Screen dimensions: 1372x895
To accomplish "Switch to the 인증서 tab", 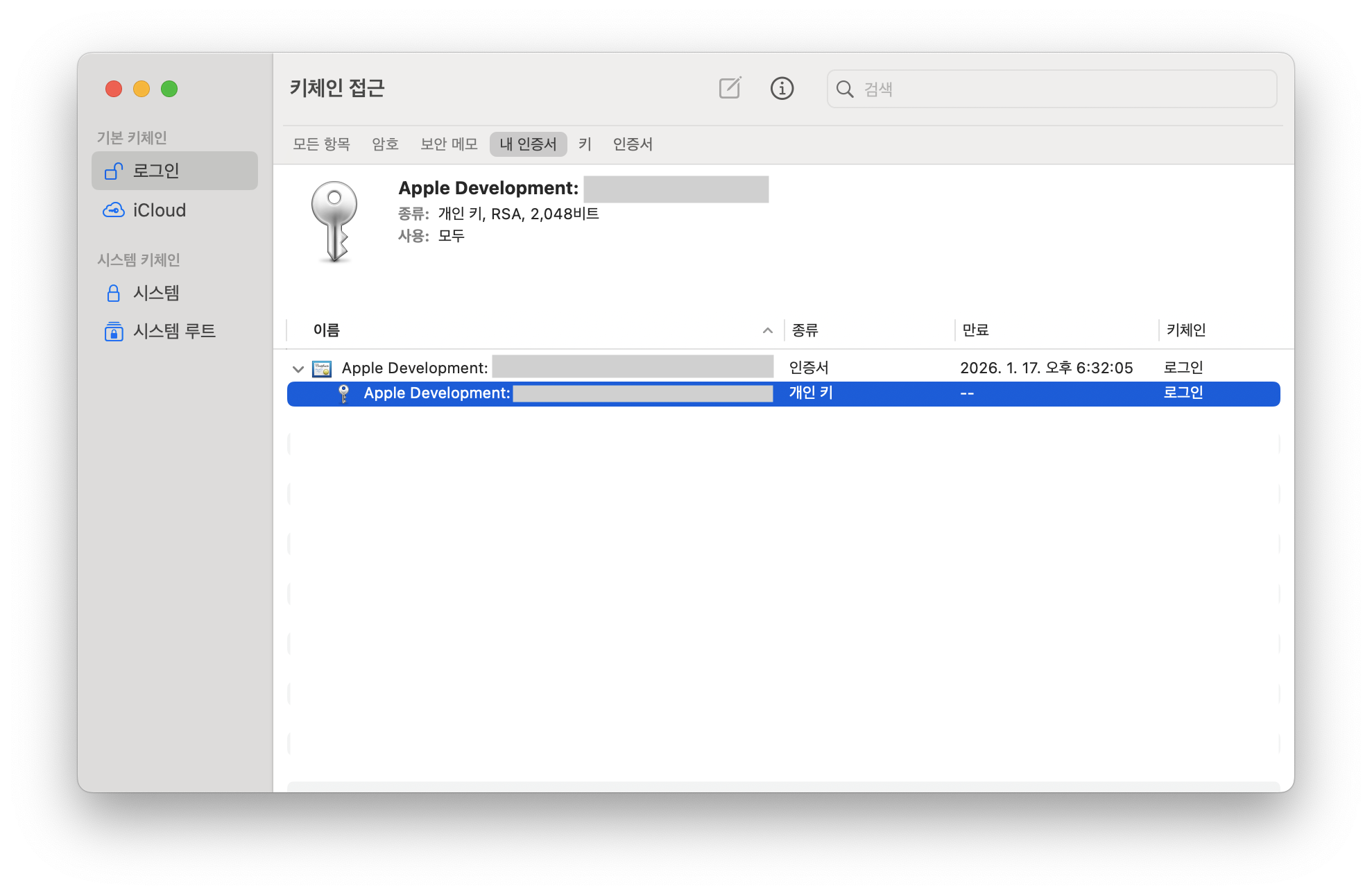I will [x=633, y=144].
